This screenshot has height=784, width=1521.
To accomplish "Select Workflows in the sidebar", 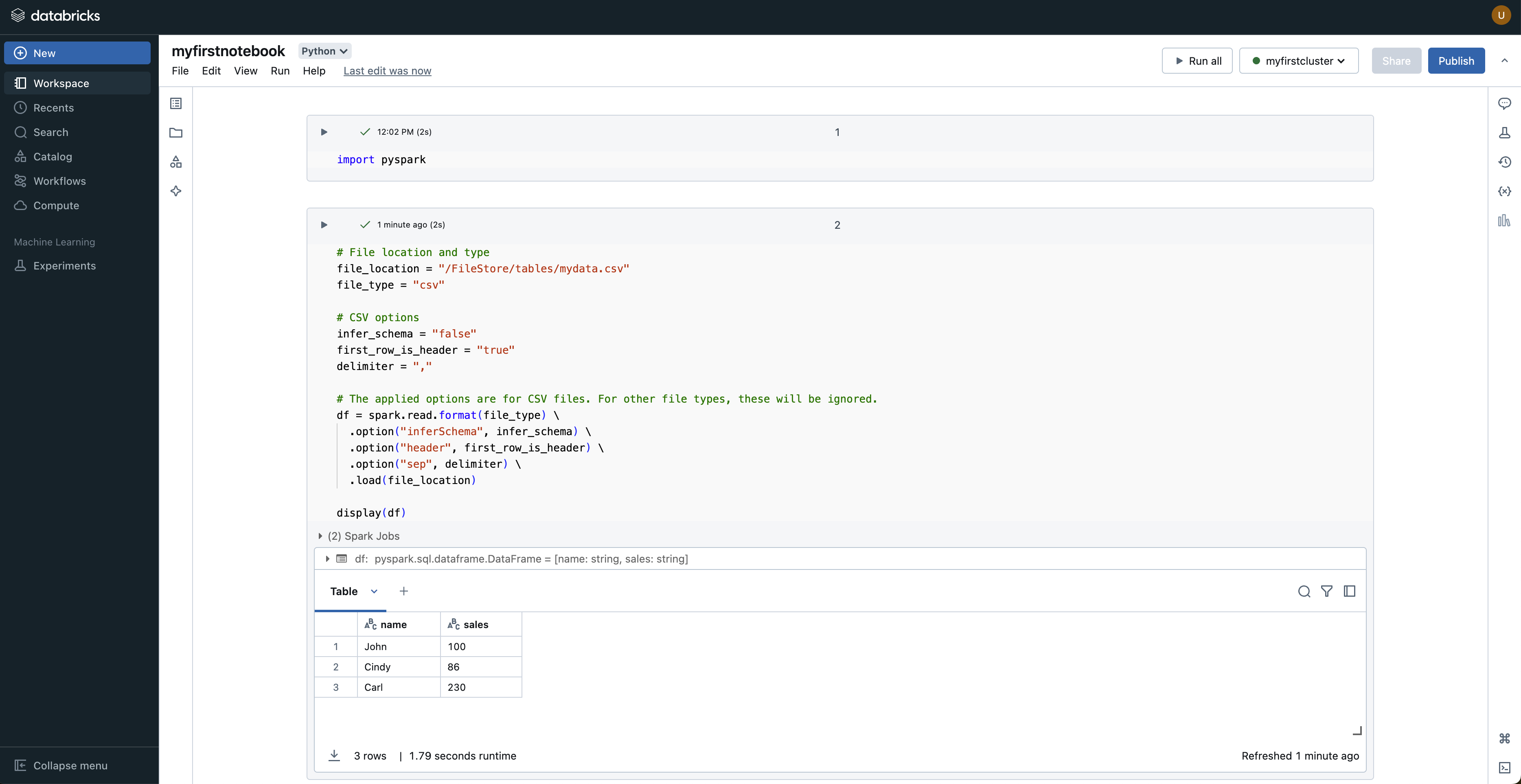I will [59, 181].
